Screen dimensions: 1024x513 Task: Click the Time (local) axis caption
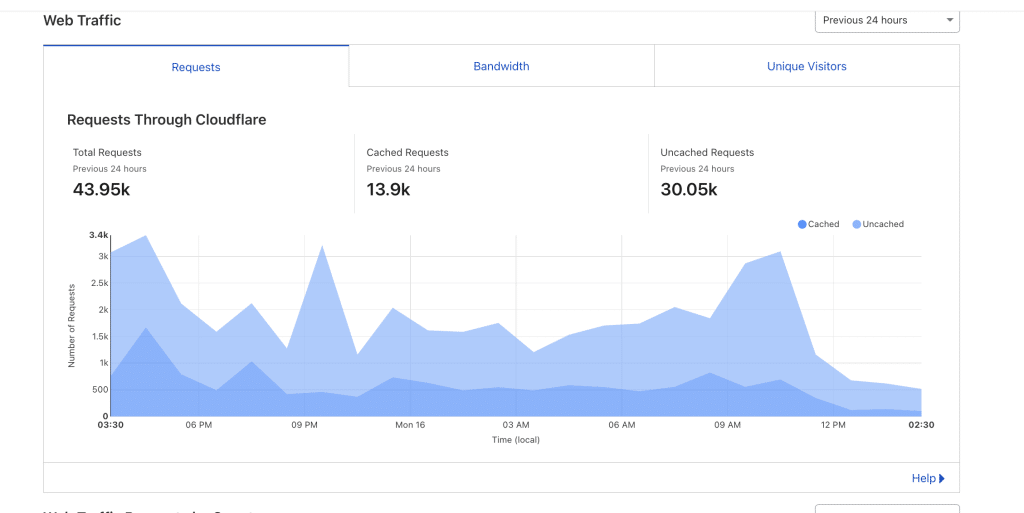click(515, 440)
